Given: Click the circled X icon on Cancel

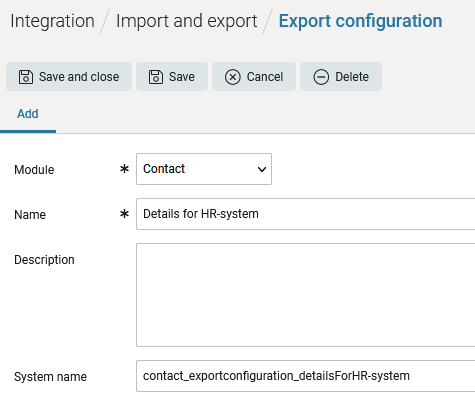Looking at the screenshot, I should 233,77.
